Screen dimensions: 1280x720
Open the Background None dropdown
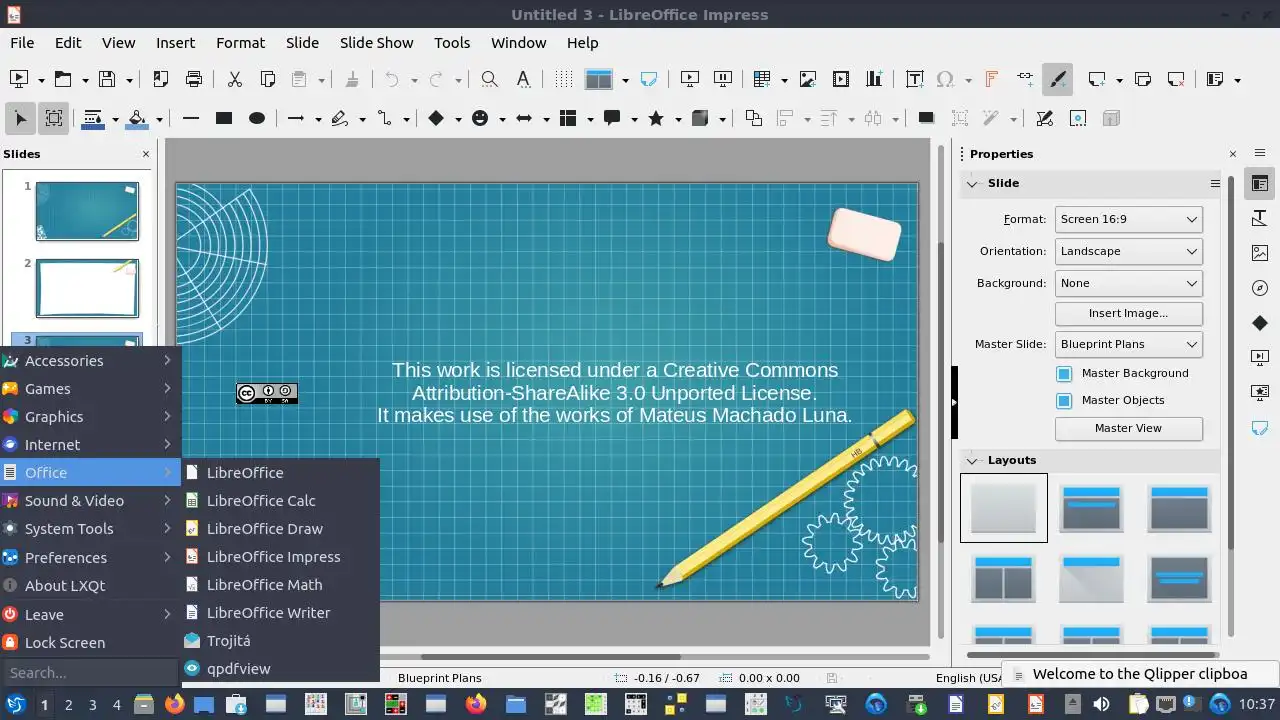(x=1129, y=283)
